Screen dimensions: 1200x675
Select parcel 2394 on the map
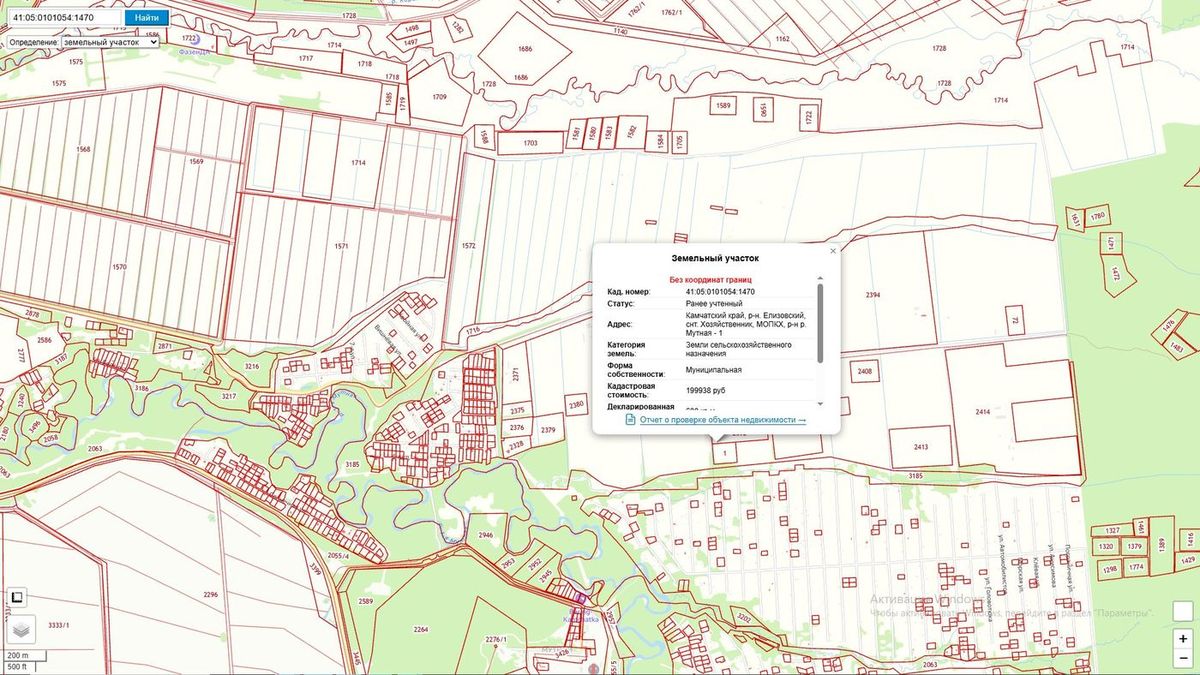click(x=873, y=295)
